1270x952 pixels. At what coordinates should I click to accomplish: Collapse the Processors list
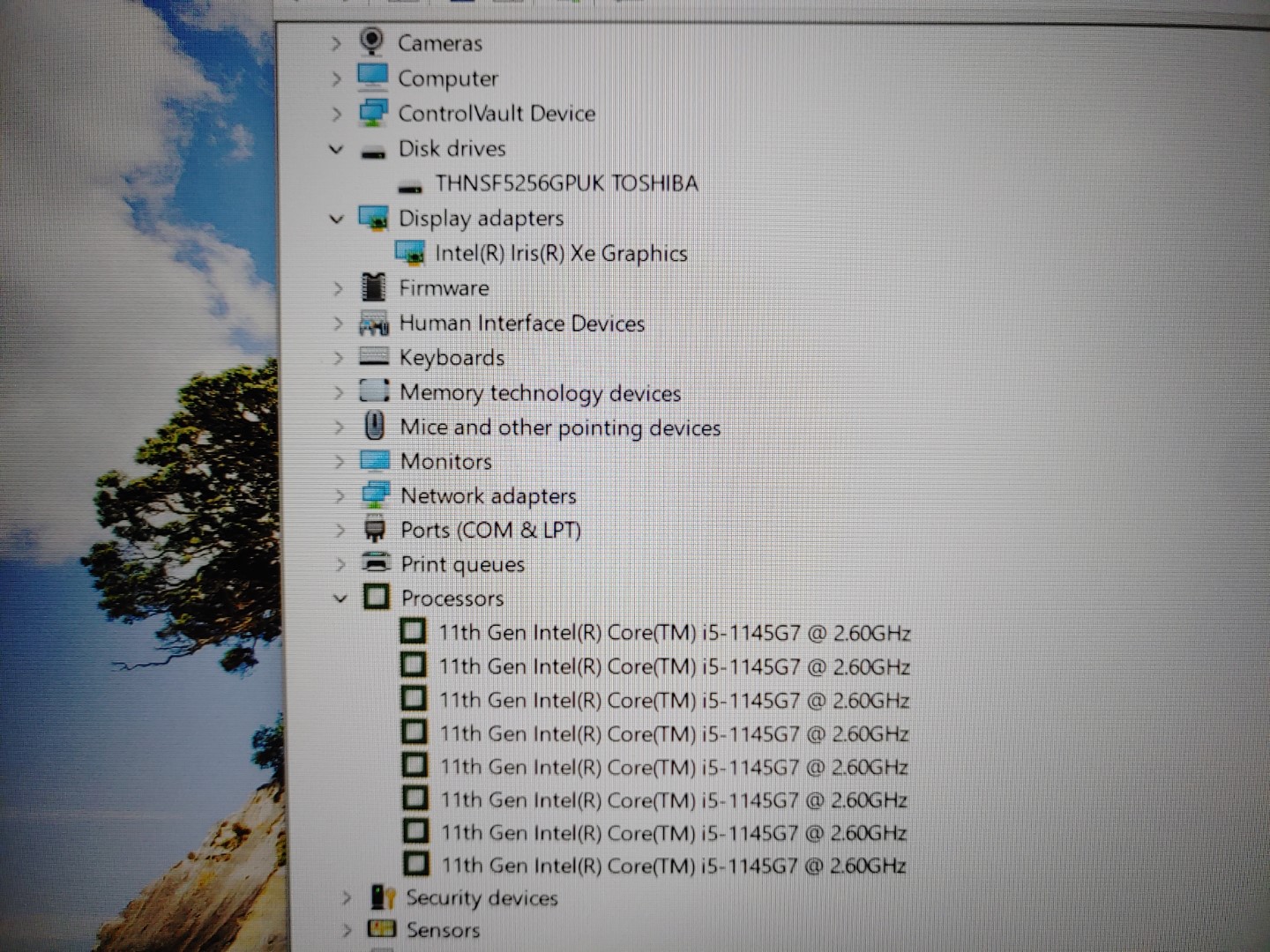[x=340, y=599]
